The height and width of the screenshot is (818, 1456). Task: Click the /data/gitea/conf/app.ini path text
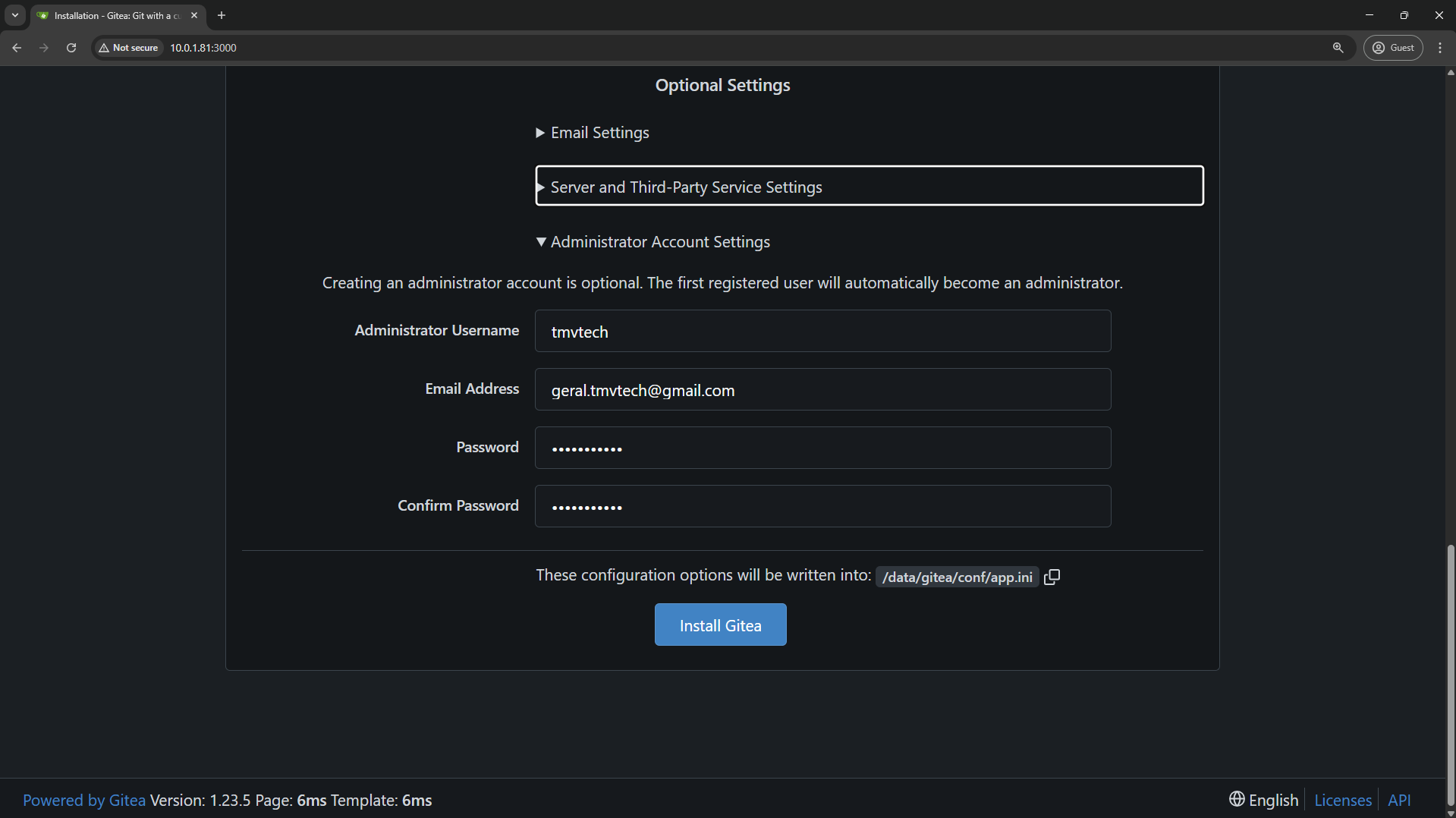coord(957,577)
